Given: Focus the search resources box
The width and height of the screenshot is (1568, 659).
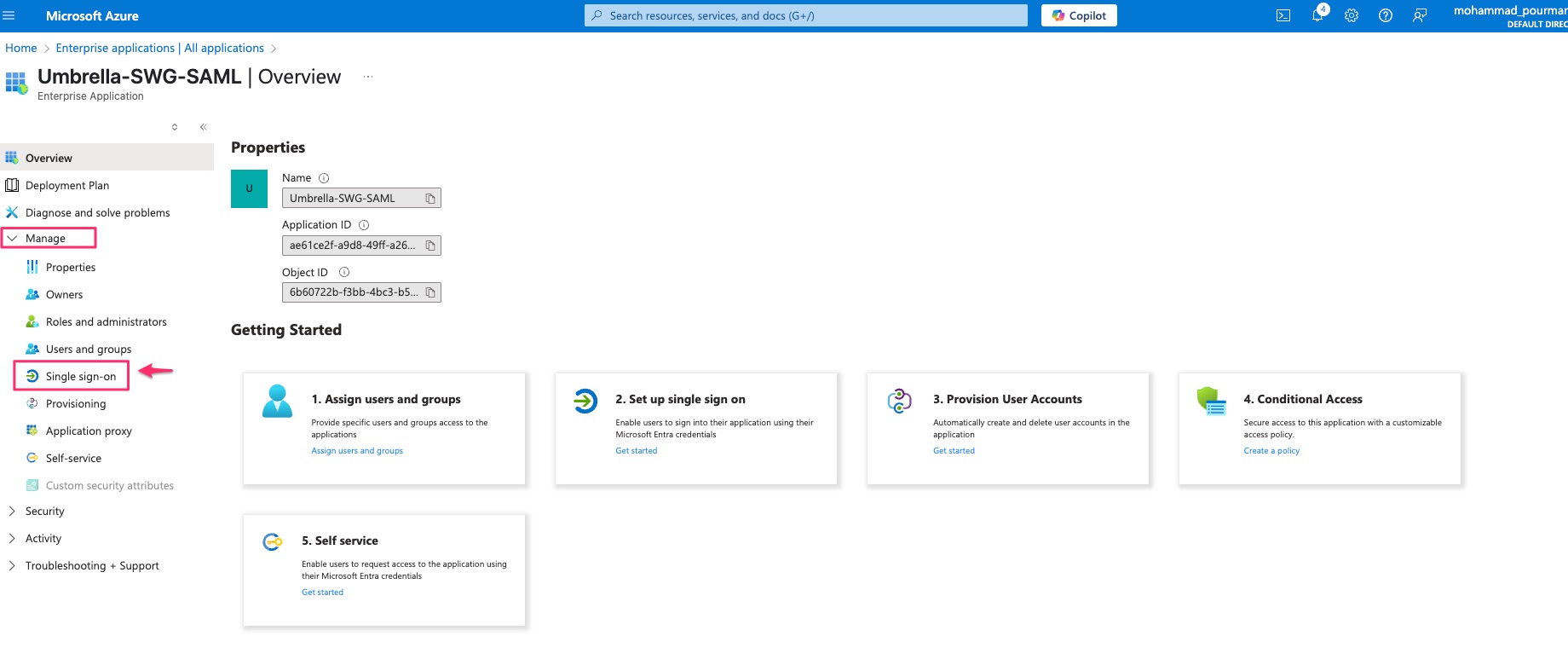Looking at the screenshot, I should [x=806, y=15].
